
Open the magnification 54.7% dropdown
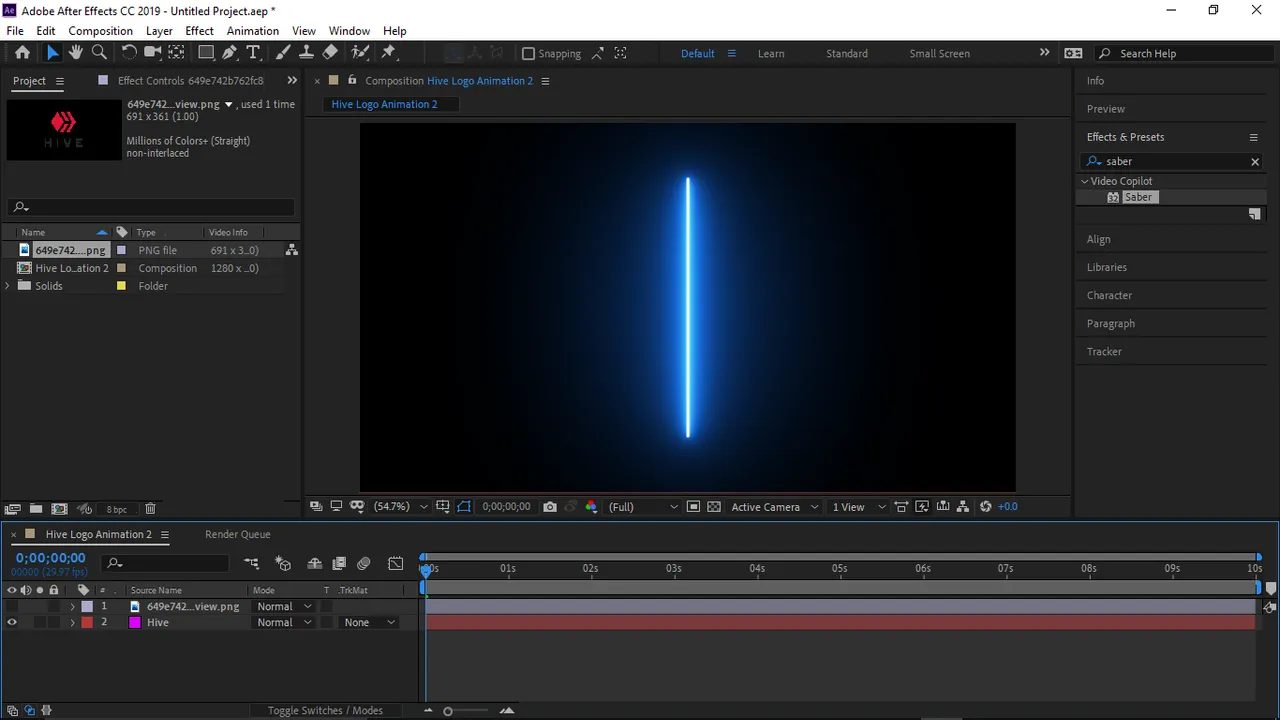400,507
